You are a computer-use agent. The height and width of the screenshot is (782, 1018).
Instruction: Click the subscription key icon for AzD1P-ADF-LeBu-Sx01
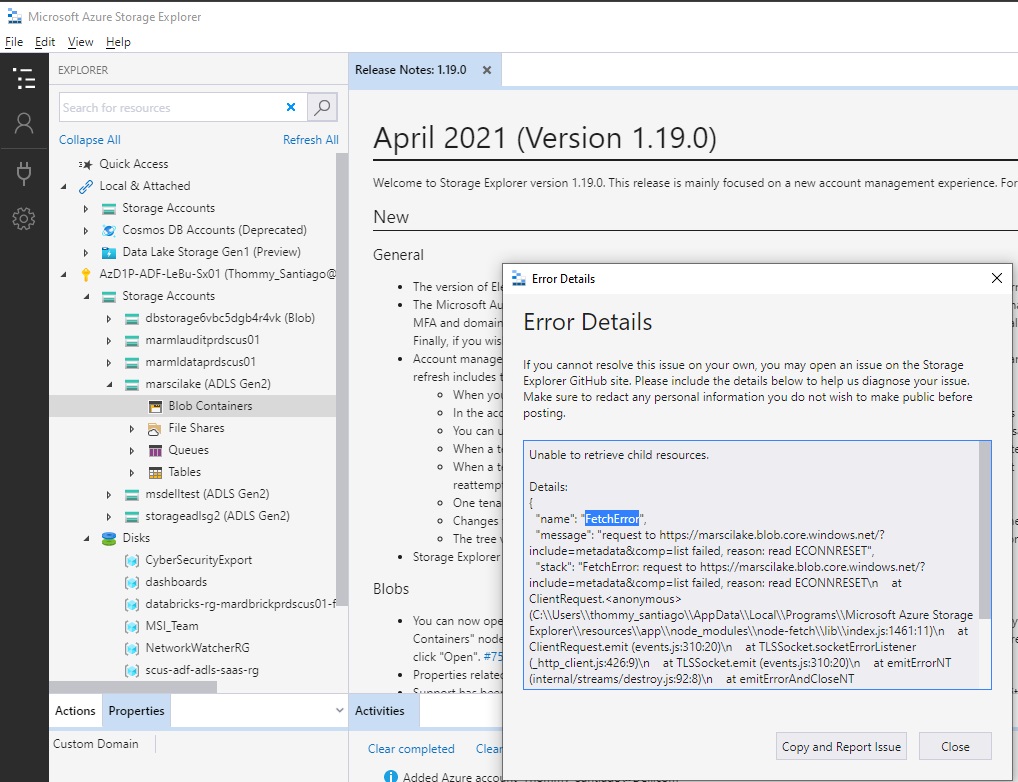pos(86,275)
